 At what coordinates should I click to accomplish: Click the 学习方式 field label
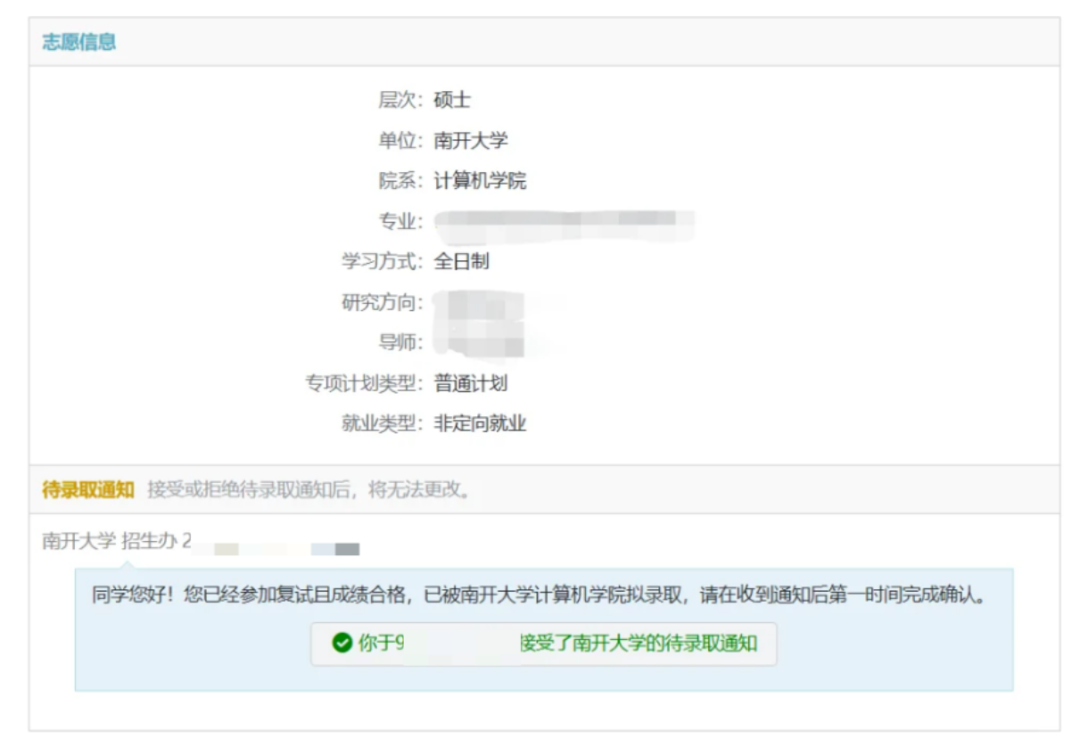(x=382, y=261)
